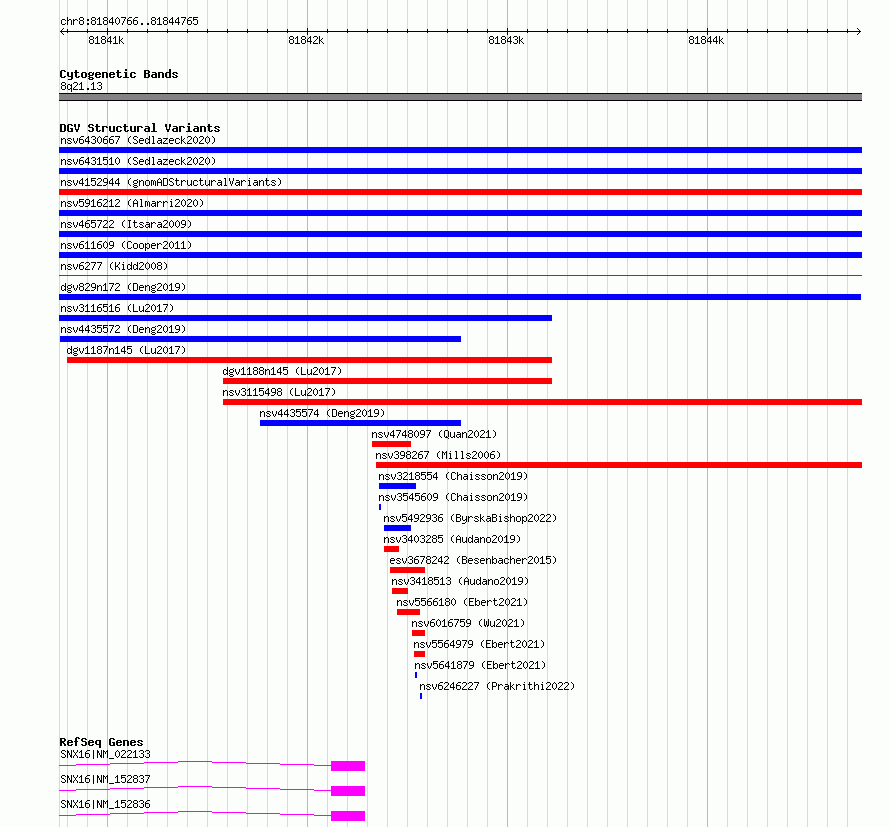
Task: Select the red bar of esv3678242
Action: click(x=408, y=570)
